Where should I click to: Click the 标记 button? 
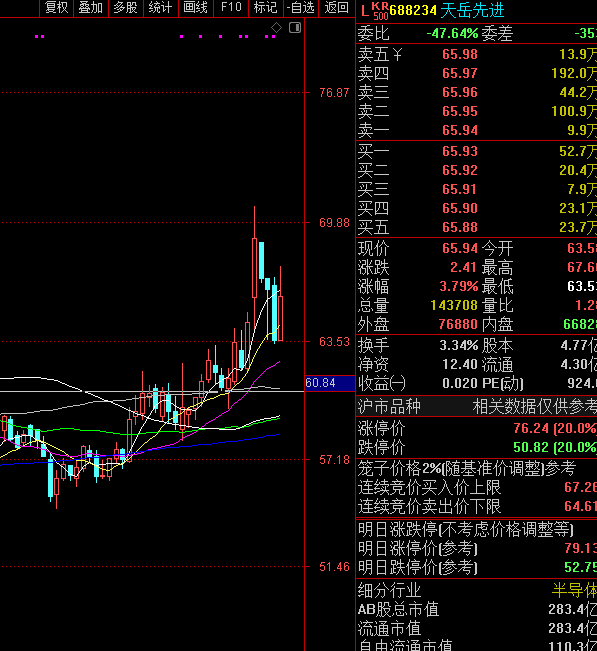click(x=266, y=7)
